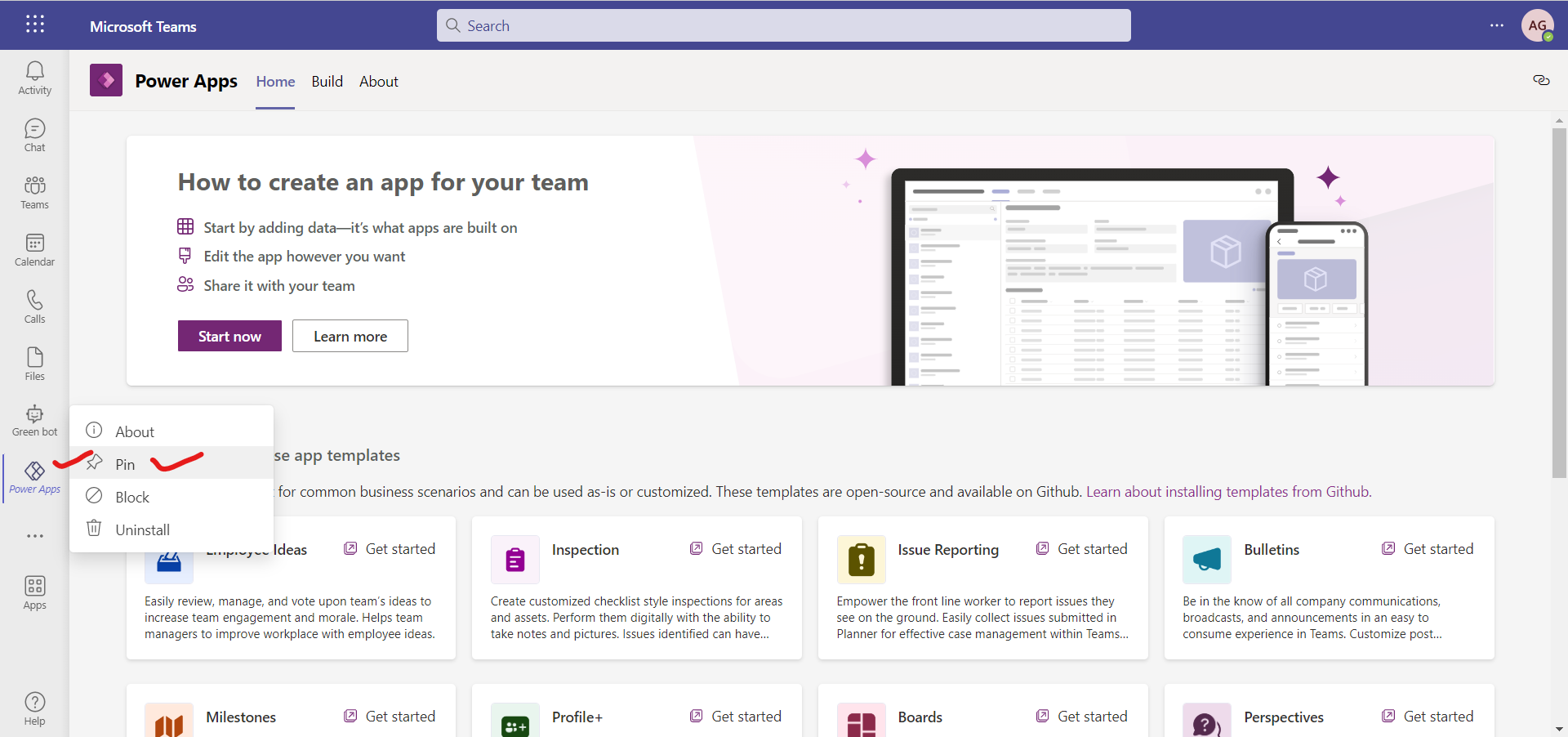Image resolution: width=1568 pixels, height=737 pixels.
Task: Open Files from the sidebar
Action: click(x=34, y=362)
